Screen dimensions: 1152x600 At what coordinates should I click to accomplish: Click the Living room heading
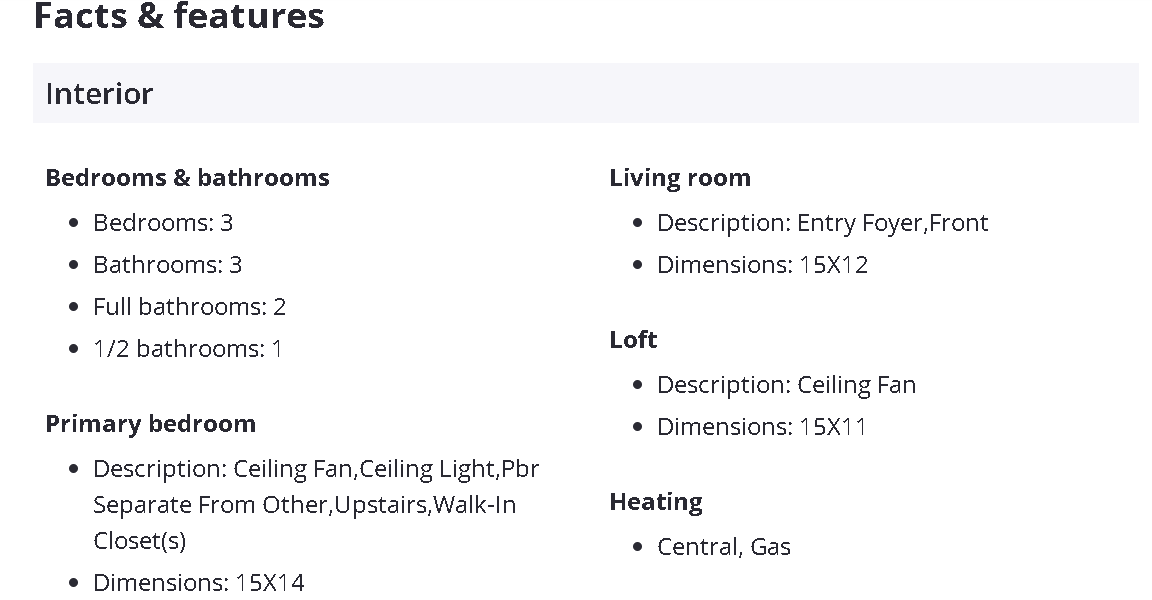pyautogui.click(x=680, y=178)
